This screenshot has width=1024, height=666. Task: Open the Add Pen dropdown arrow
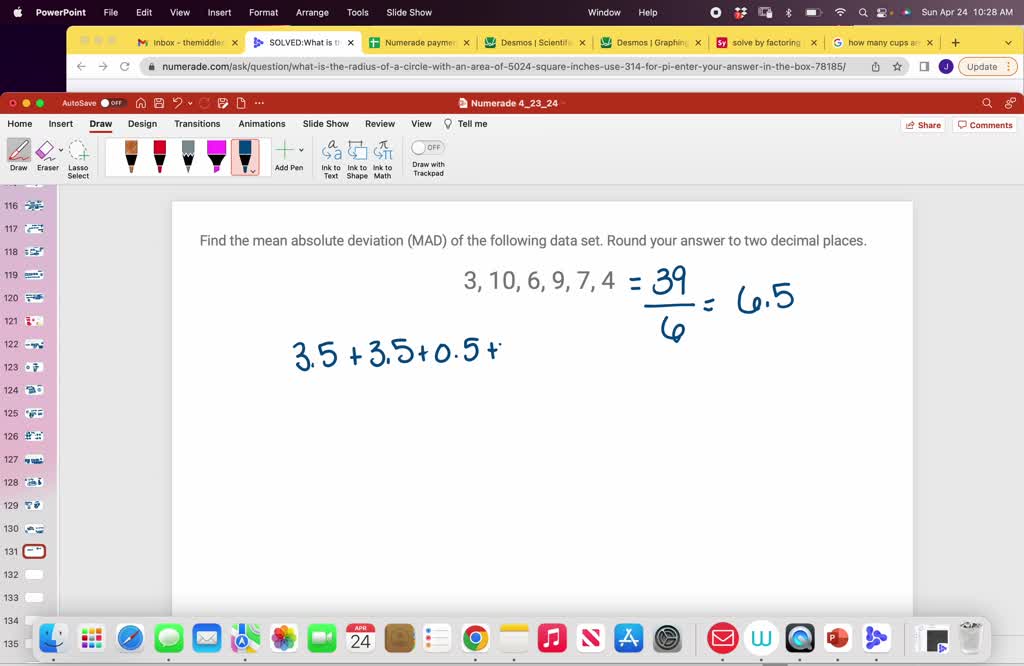coord(301,150)
